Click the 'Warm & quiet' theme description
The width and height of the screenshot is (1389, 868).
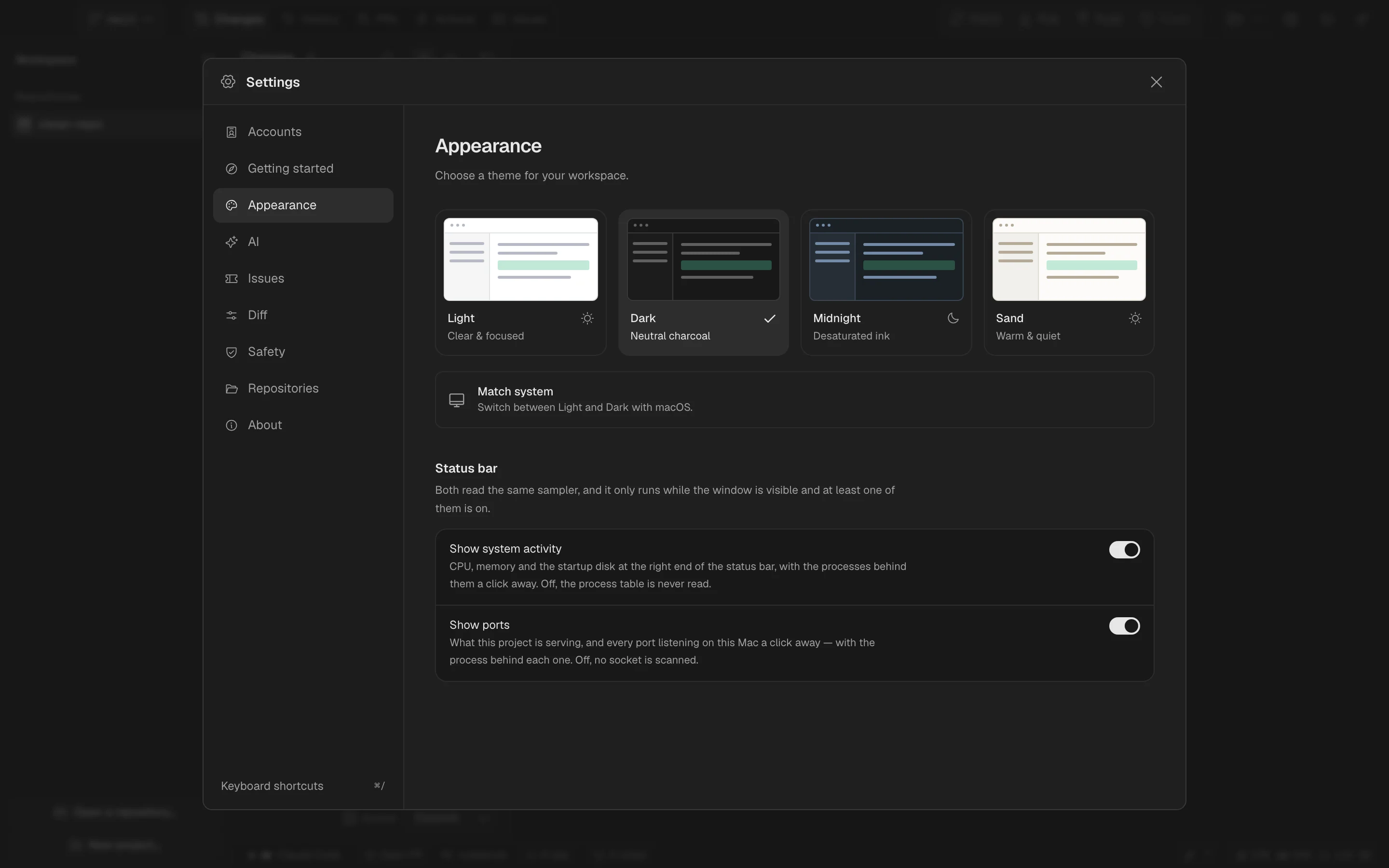(1028, 336)
